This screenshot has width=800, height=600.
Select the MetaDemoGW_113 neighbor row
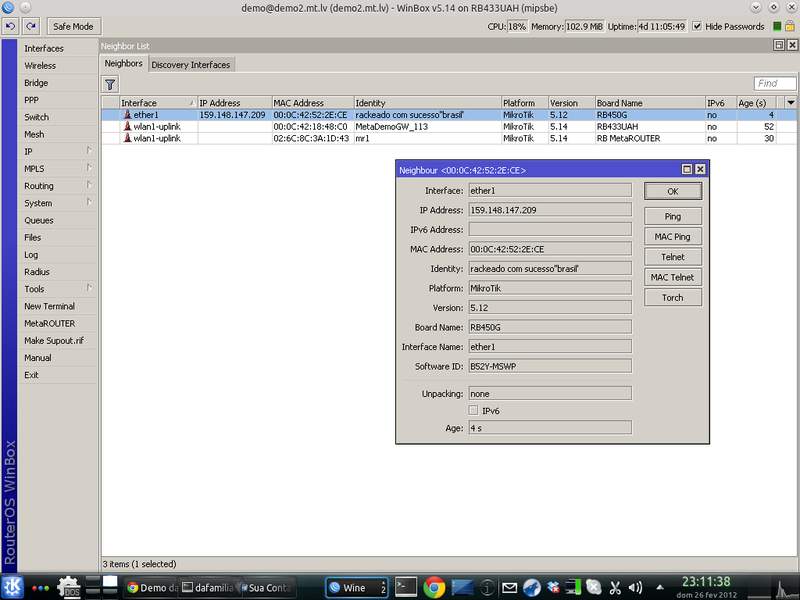(390, 127)
